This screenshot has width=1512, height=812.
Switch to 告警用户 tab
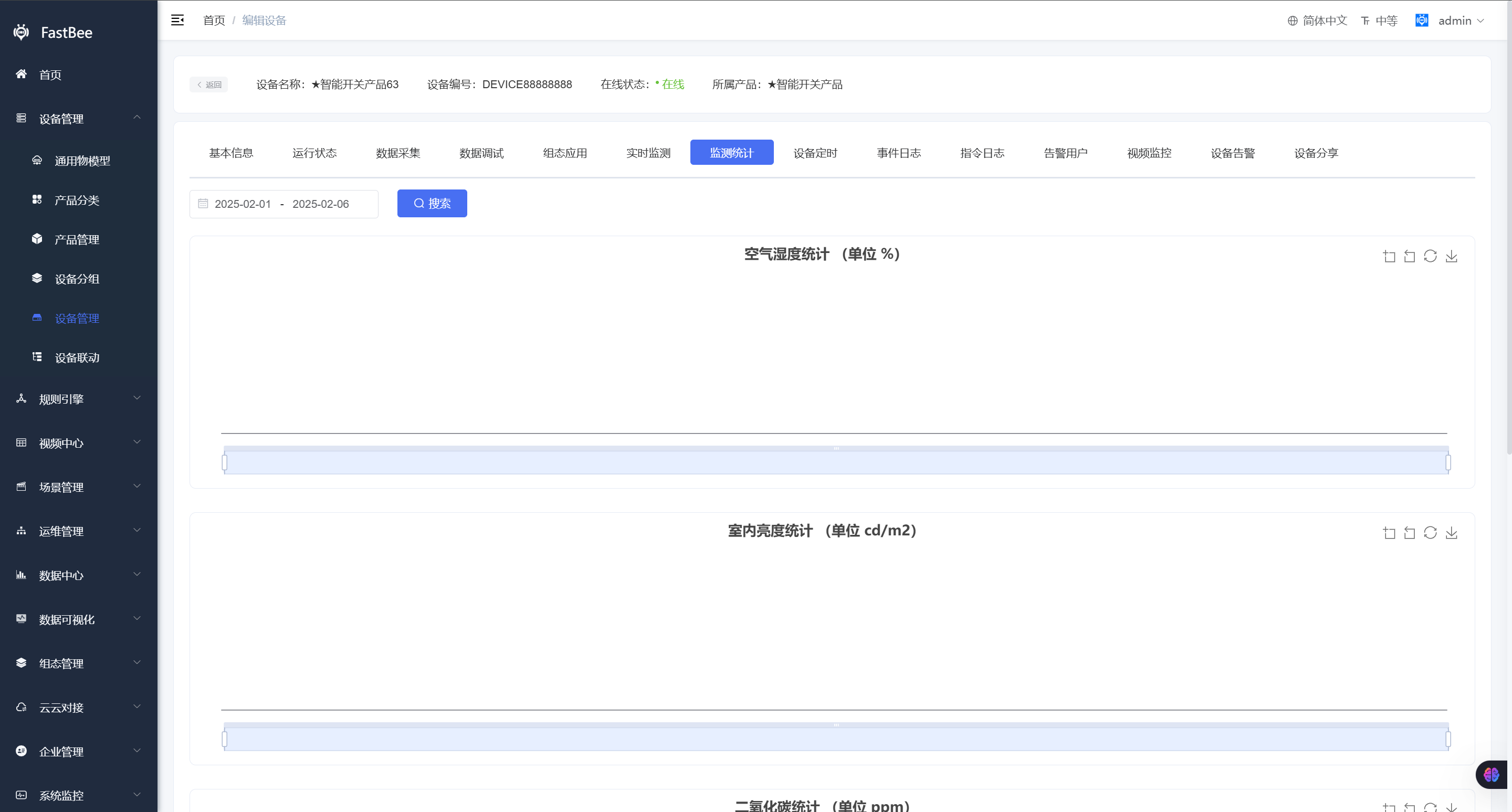click(x=1065, y=153)
